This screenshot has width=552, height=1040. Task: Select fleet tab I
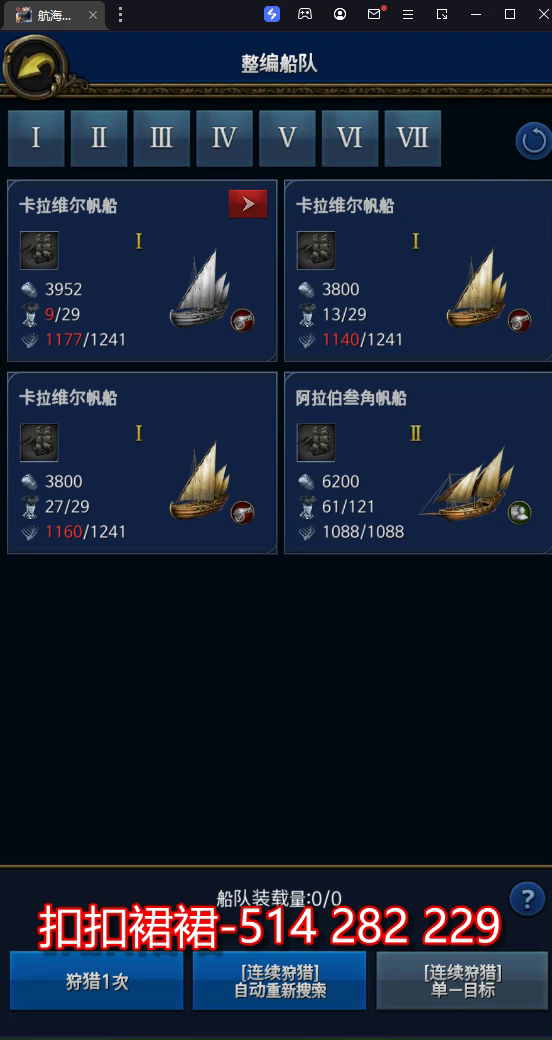[36, 138]
